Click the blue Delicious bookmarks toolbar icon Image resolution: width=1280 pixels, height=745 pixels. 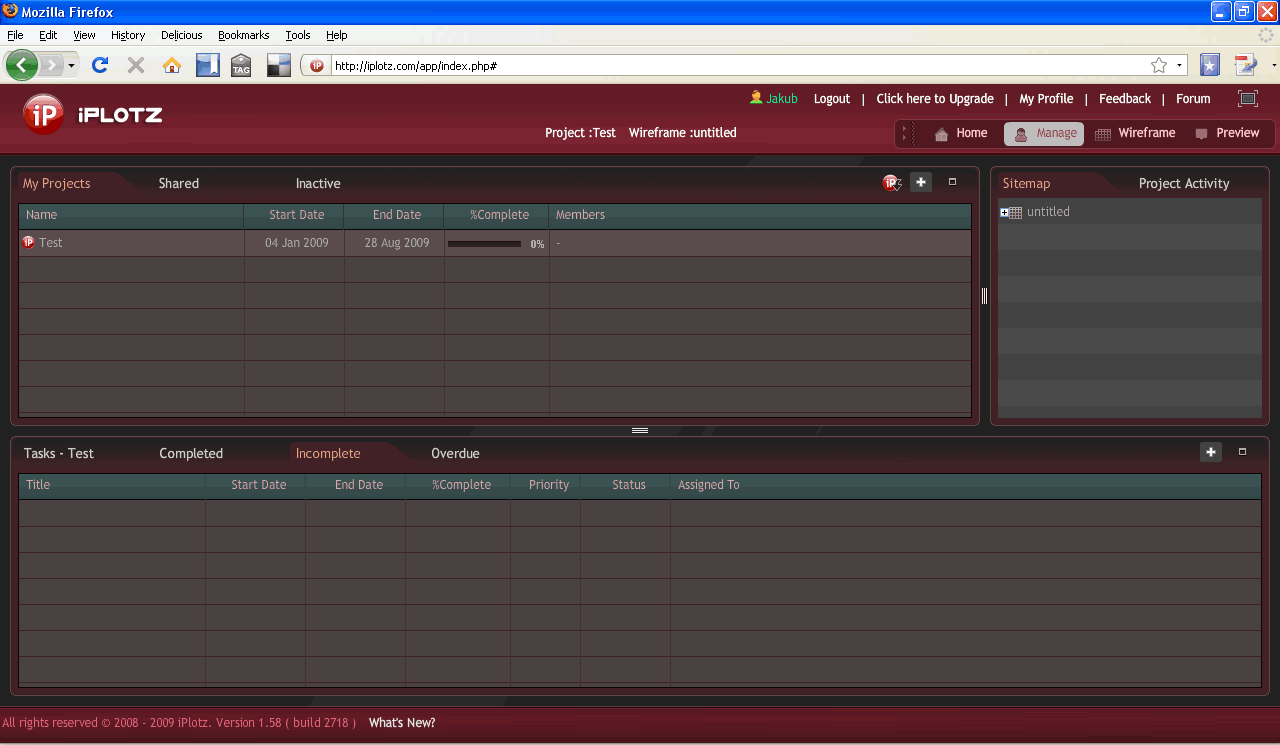point(207,65)
